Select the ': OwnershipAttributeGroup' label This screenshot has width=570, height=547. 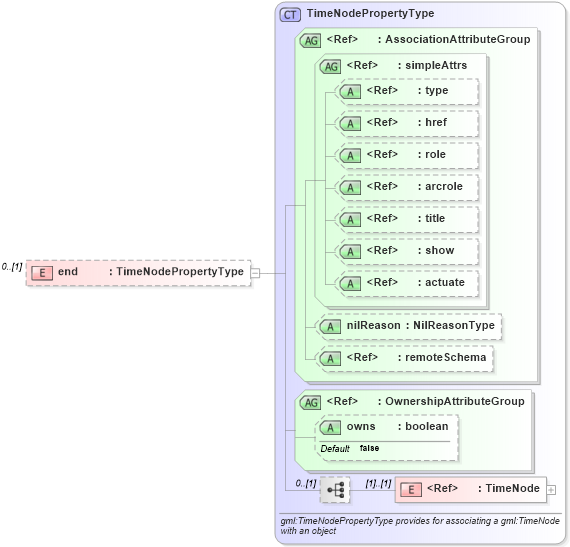(x=451, y=401)
